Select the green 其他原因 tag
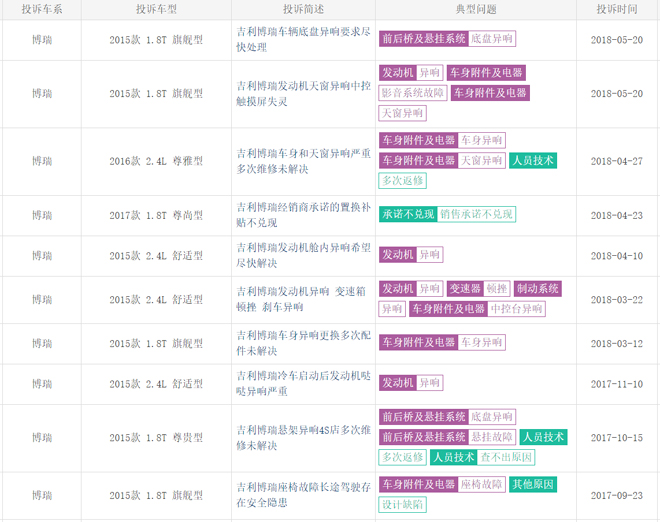Viewport: 660px width, 522px height. 533,484
